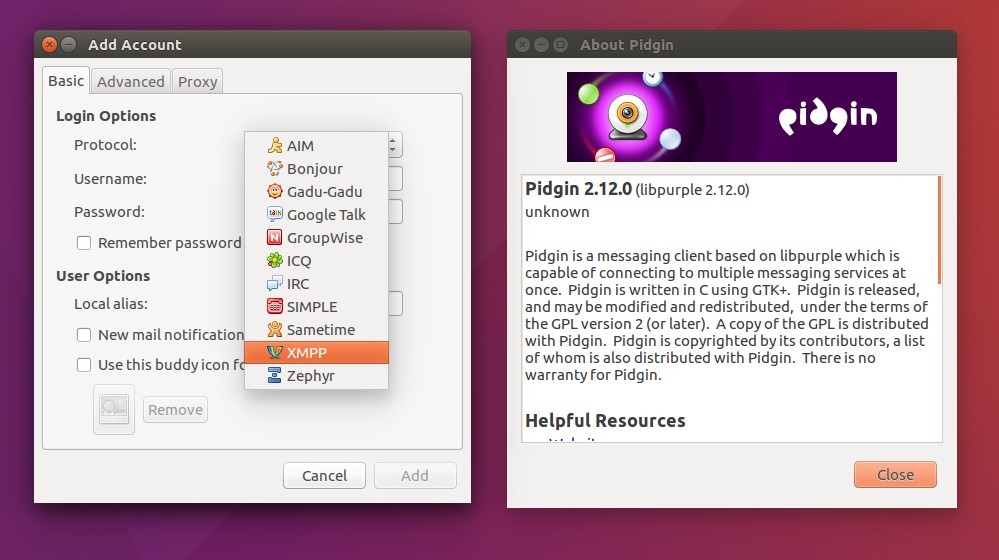The width and height of the screenshot is (999, 560).
Task: Select the SIMPLE protocol icon
Action: (x=275, y=306)
